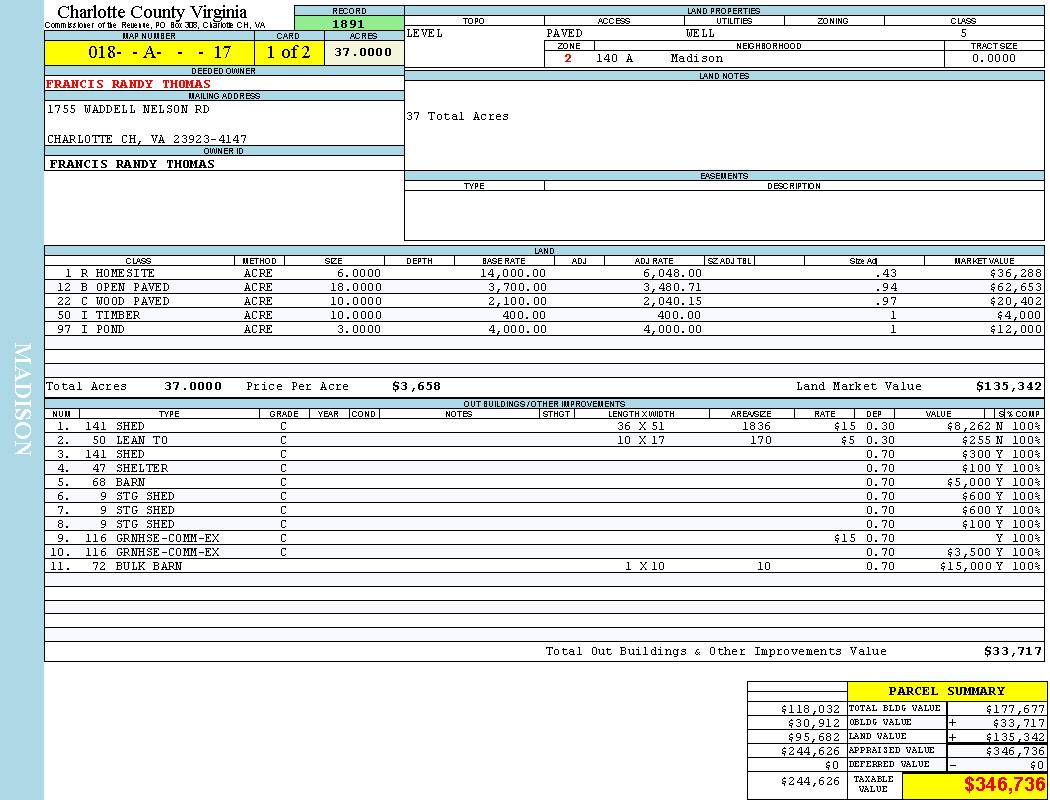1050x800 pixels.
Task: Select the Land Market Value amount $135,342
Action: click(1009, 386)
